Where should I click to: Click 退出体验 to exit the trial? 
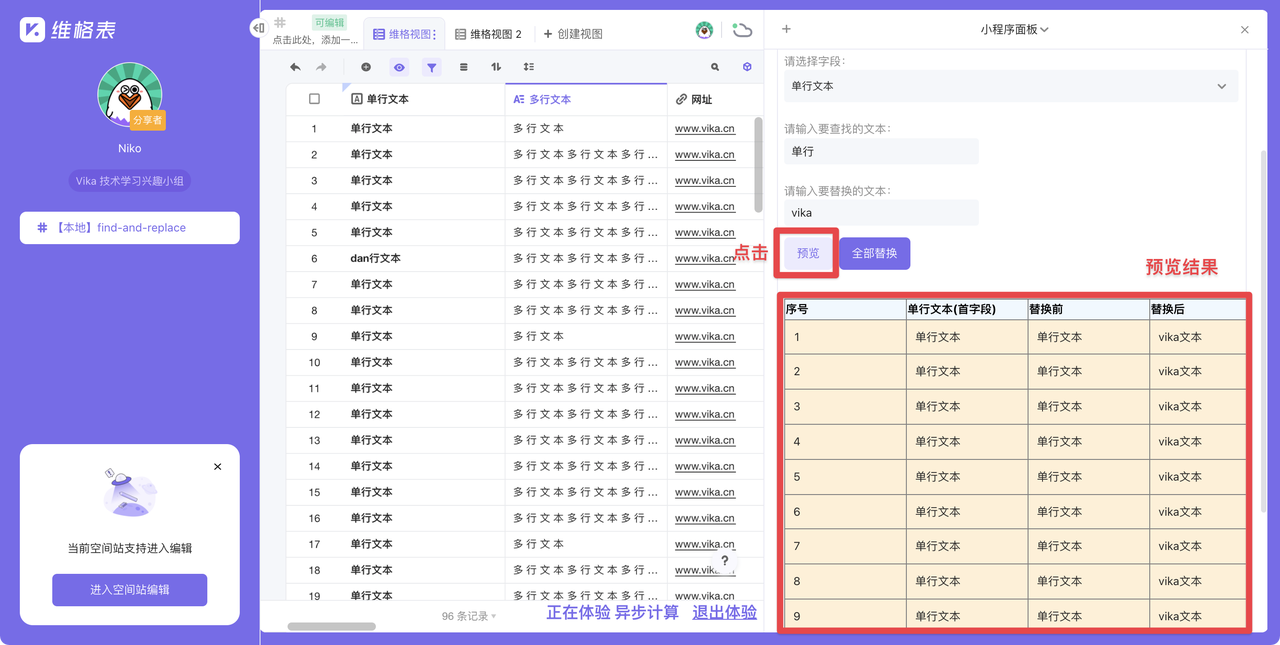[x=723, y=612]
